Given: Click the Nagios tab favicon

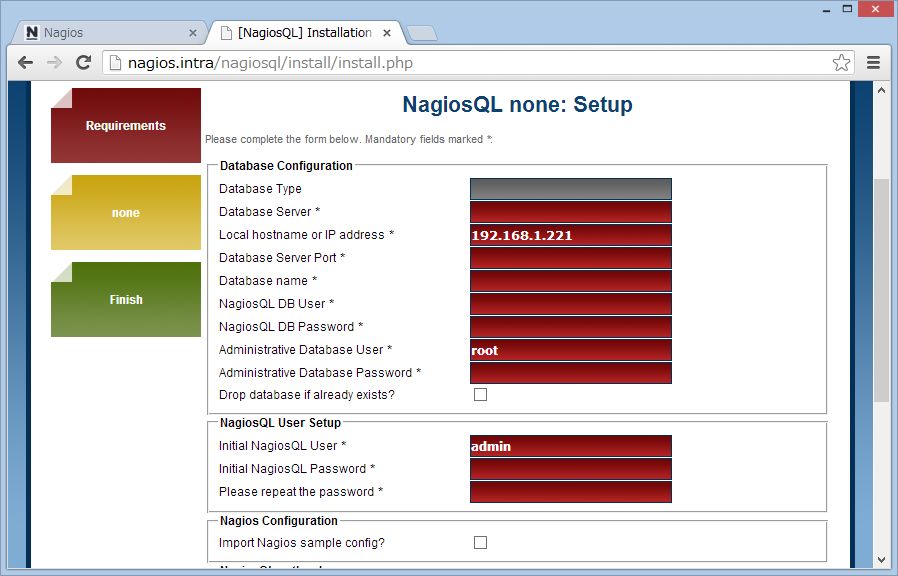Looking at the screenshot, I should (x=33, y=33).
